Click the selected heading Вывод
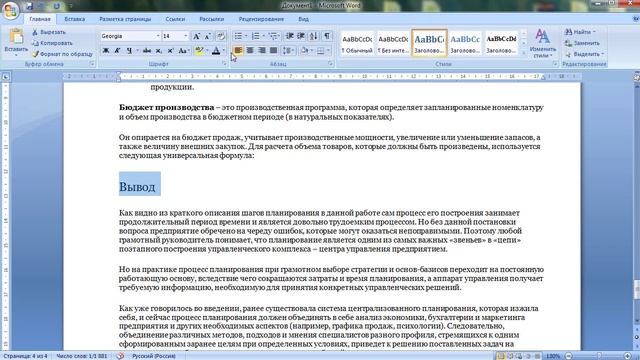Screen dimensions: 640x360 click(x=137, y=187)
